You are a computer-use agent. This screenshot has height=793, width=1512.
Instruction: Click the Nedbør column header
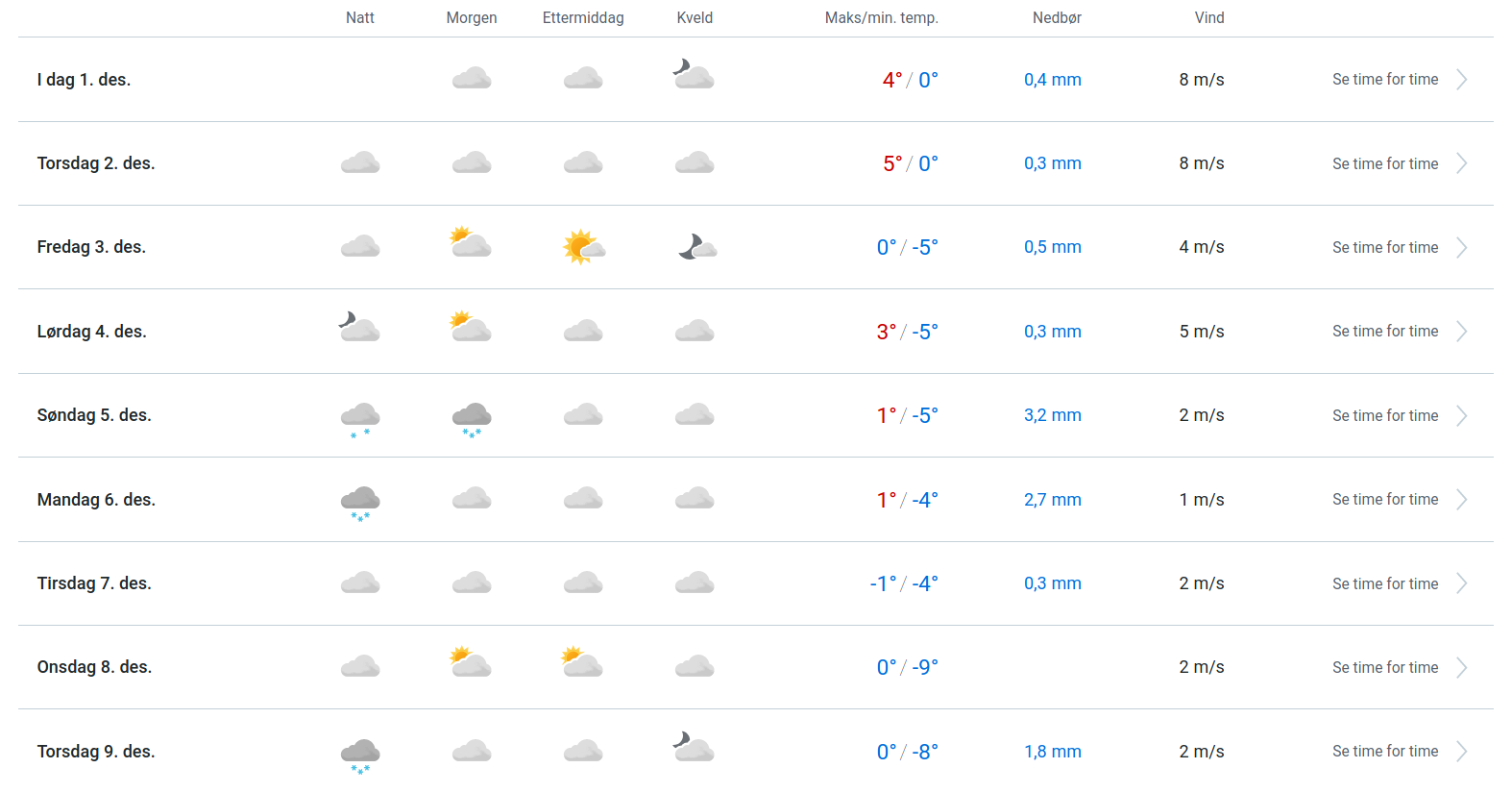click(1057, 18)
